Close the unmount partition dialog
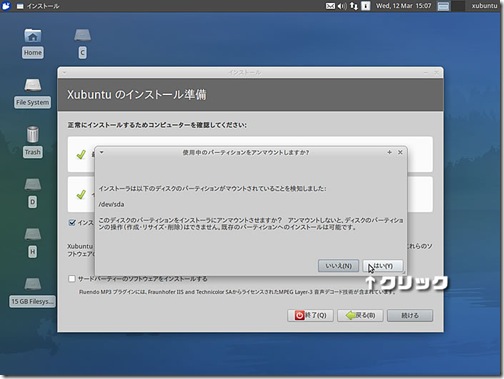 pos(400,152)
